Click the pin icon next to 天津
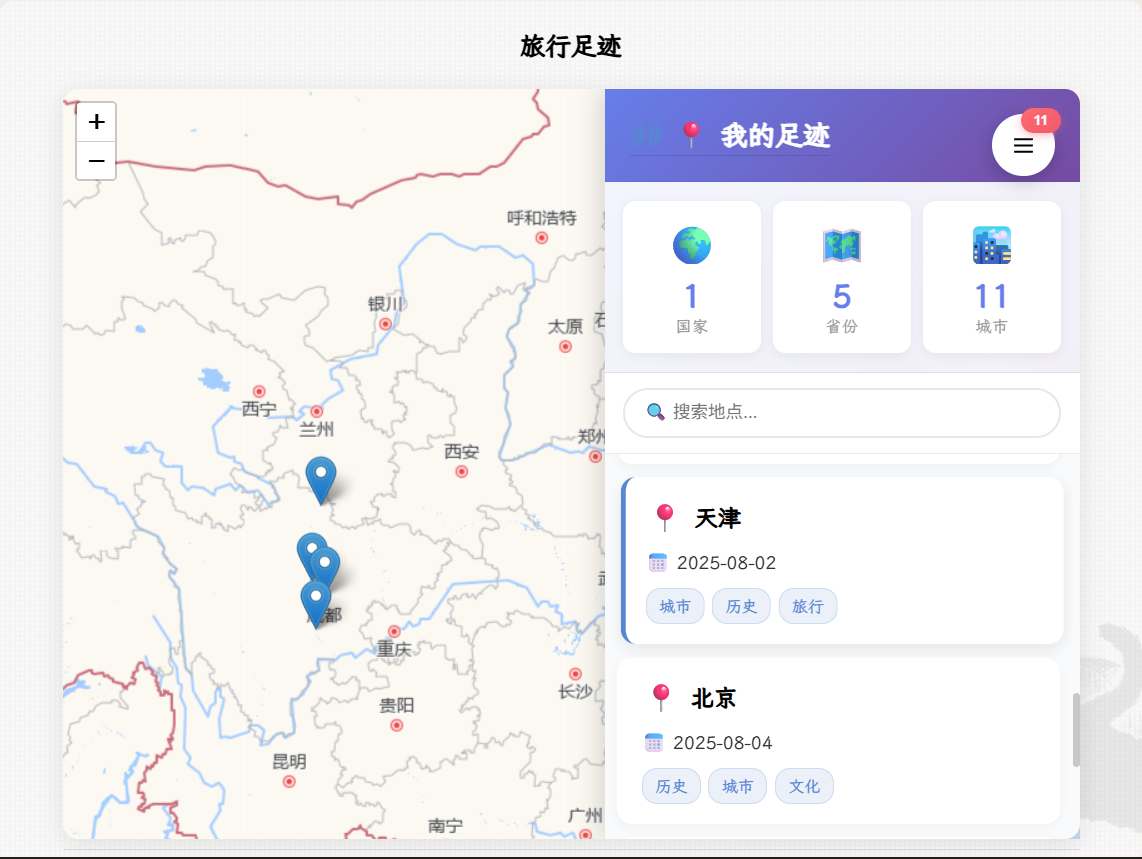This screenshot has height=859, width=1142. point(664,518)
